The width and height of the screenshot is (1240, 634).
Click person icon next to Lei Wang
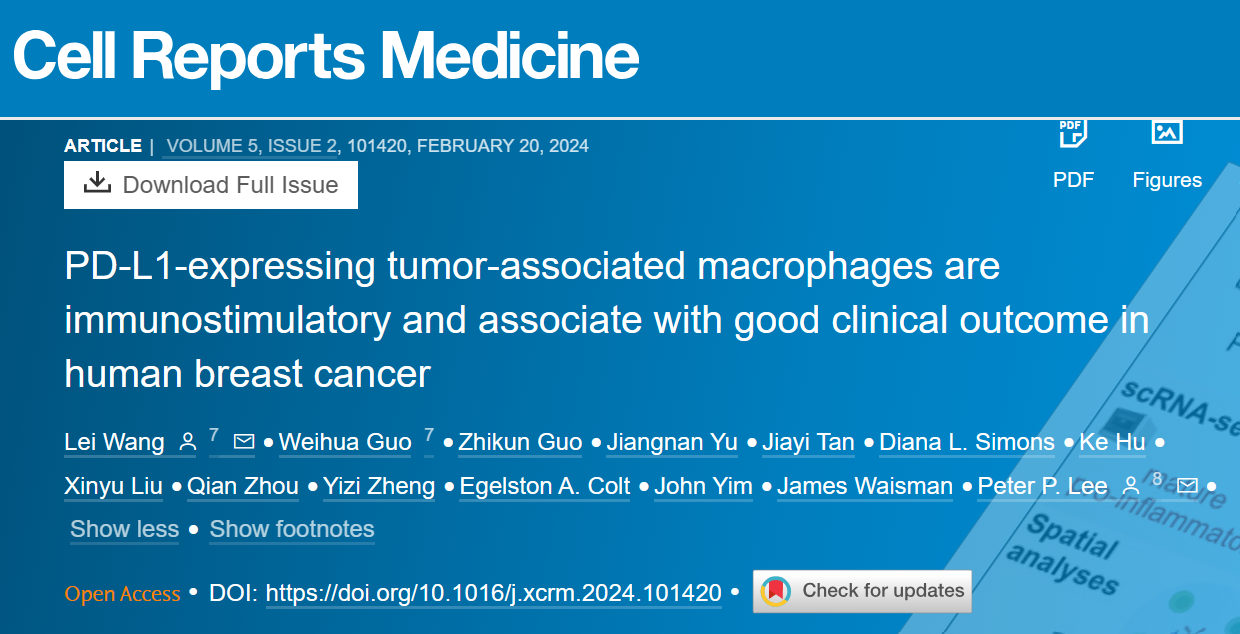(x=187, y=441)
